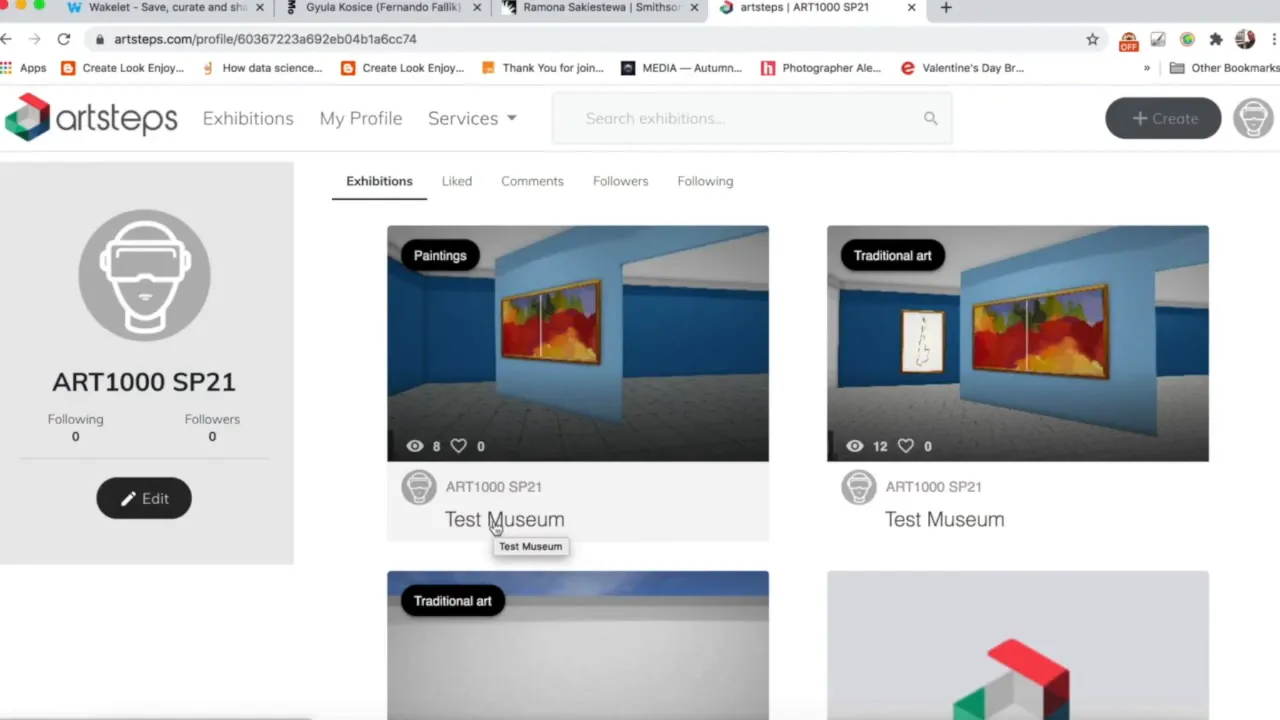Click ART1000 SP21 author name under Paintings card

pos(494,487)
